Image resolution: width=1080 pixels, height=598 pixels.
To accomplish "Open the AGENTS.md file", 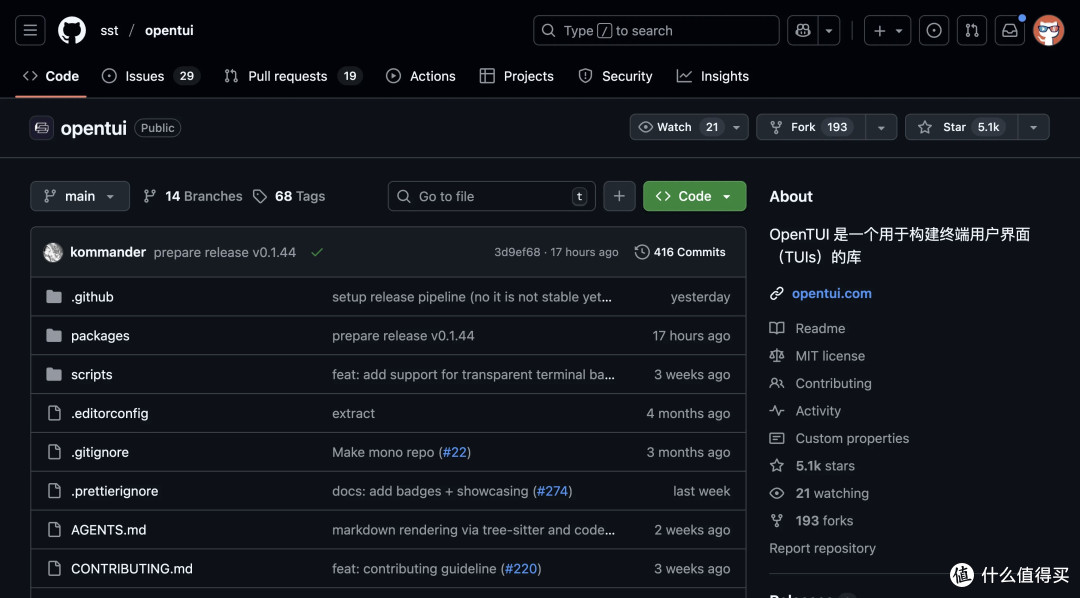I will click(x=109, y=530).
